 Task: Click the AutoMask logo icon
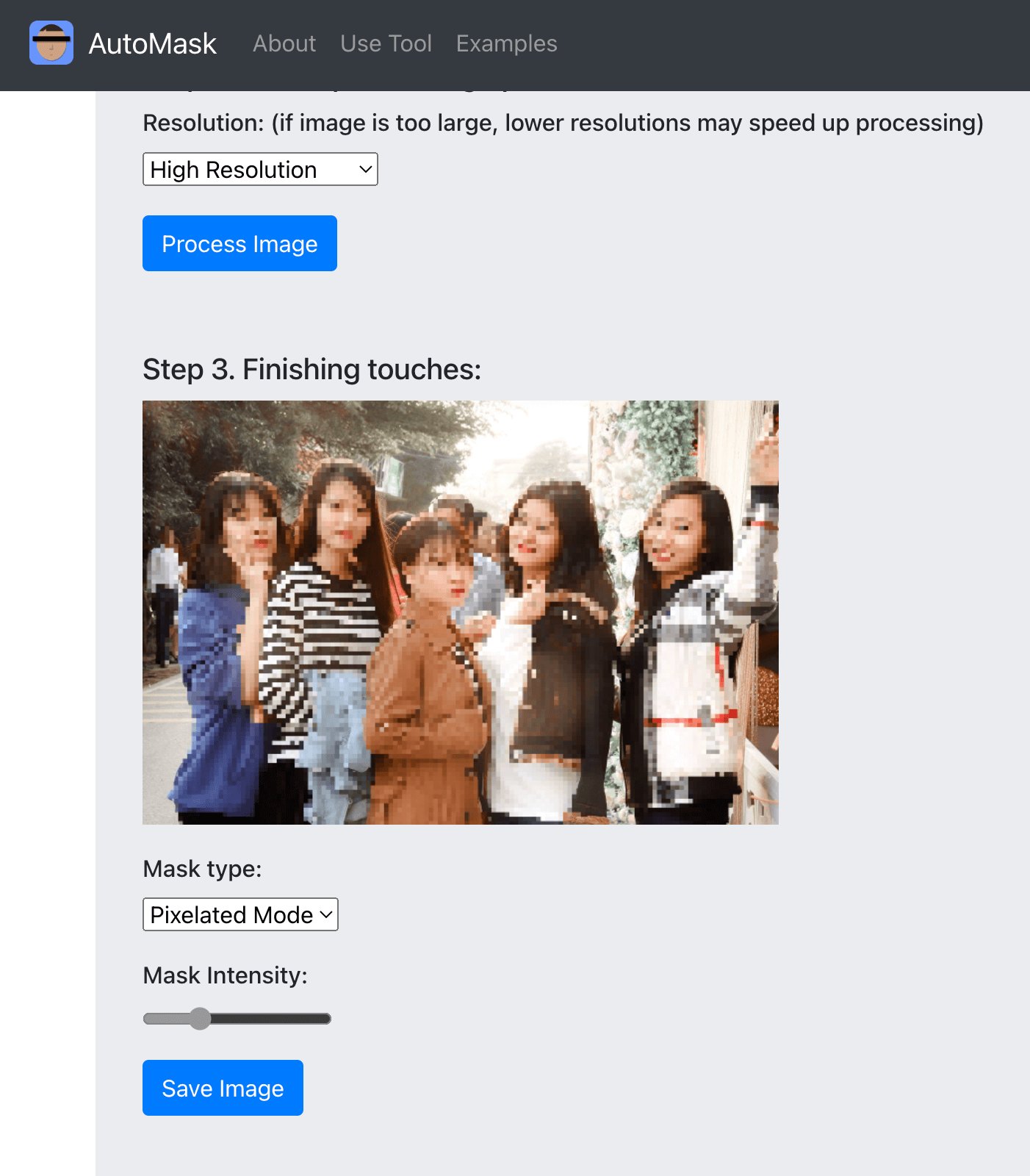(x=51, y=43)
